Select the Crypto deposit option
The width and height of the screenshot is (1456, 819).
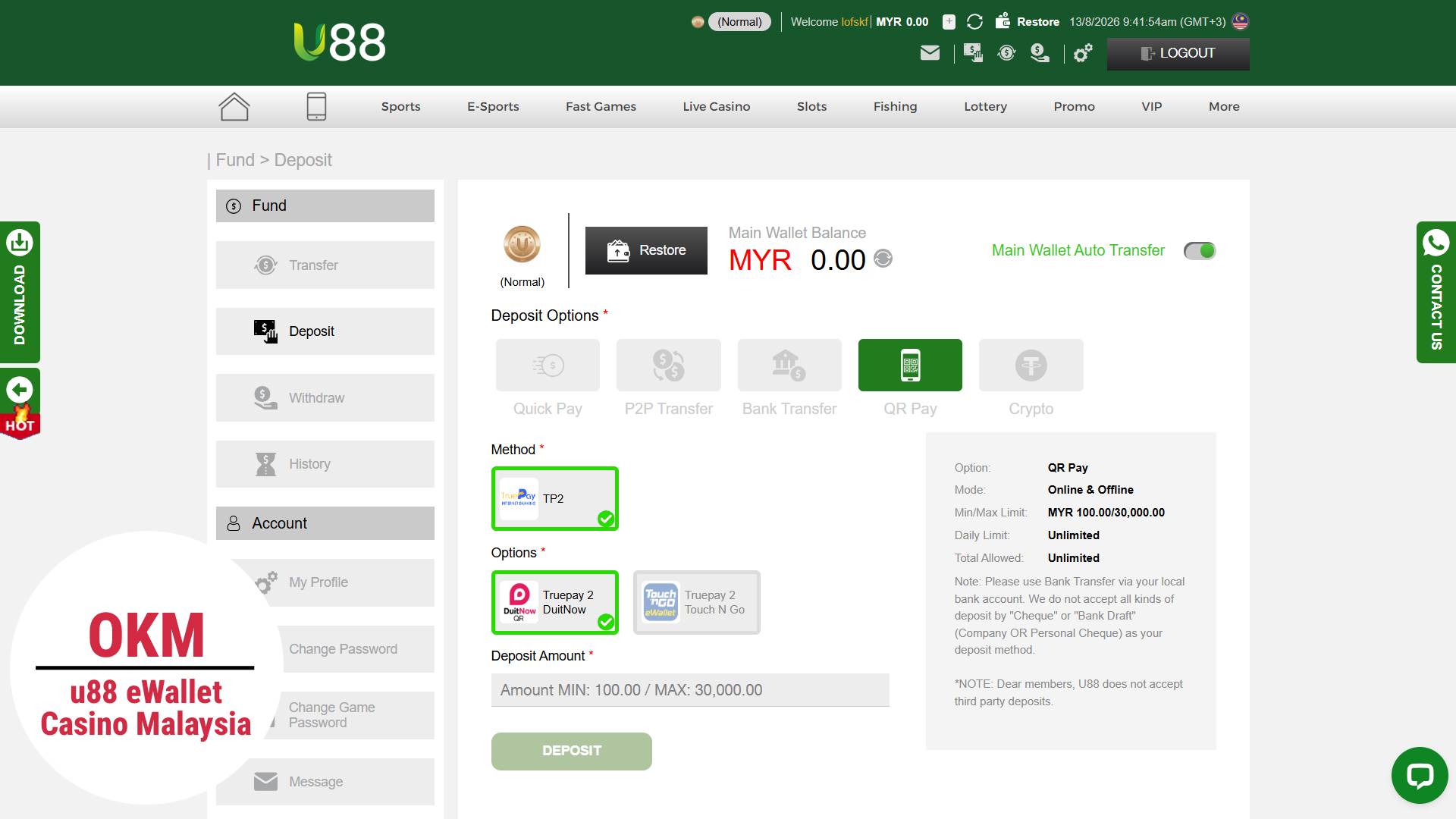(1031, 365)
